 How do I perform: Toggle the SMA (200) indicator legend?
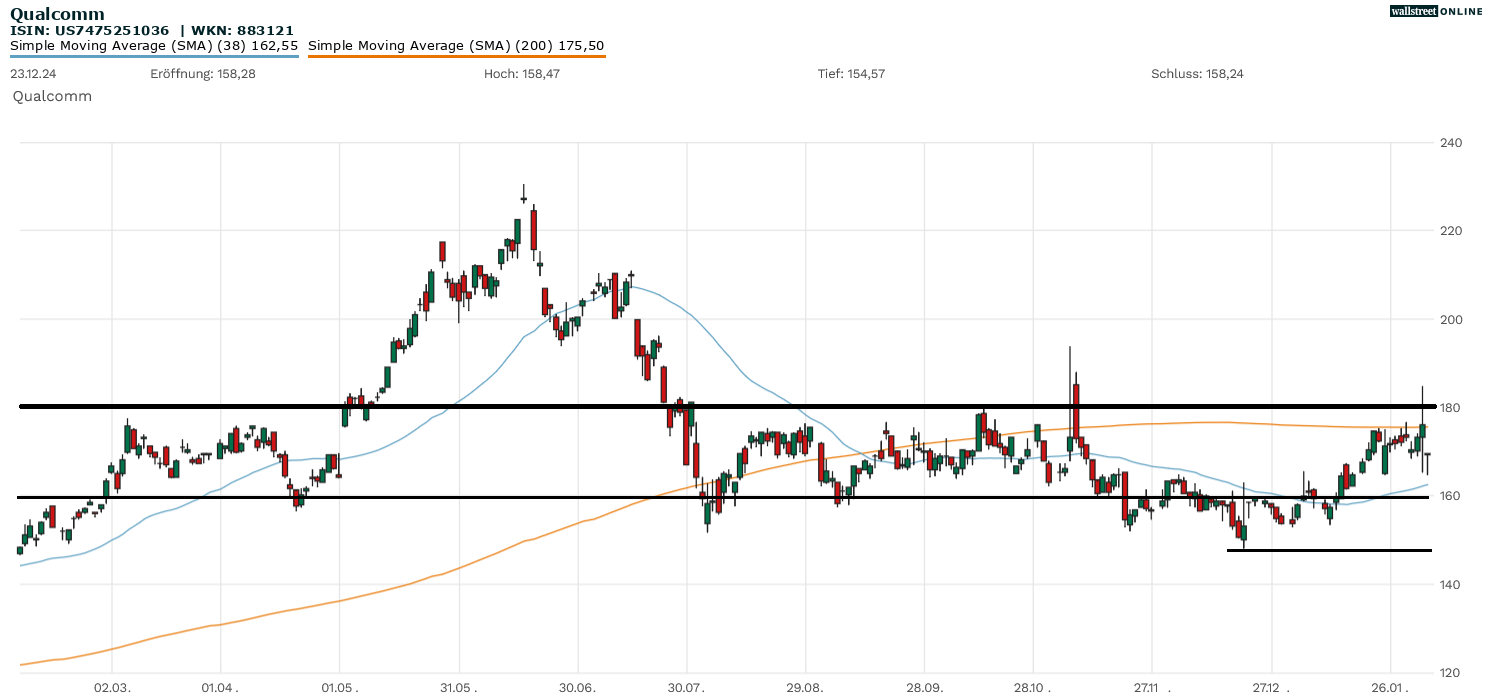pos(456,45)
